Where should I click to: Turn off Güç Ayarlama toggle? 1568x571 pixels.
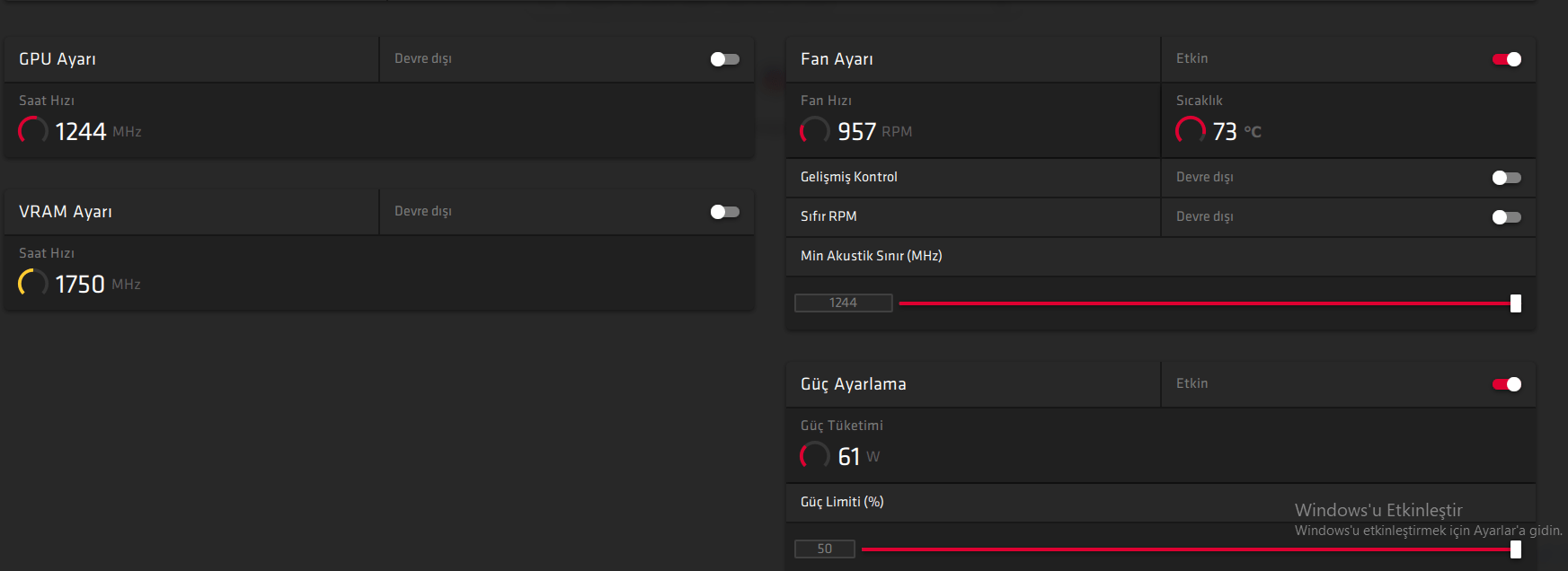coord(1506,384)
